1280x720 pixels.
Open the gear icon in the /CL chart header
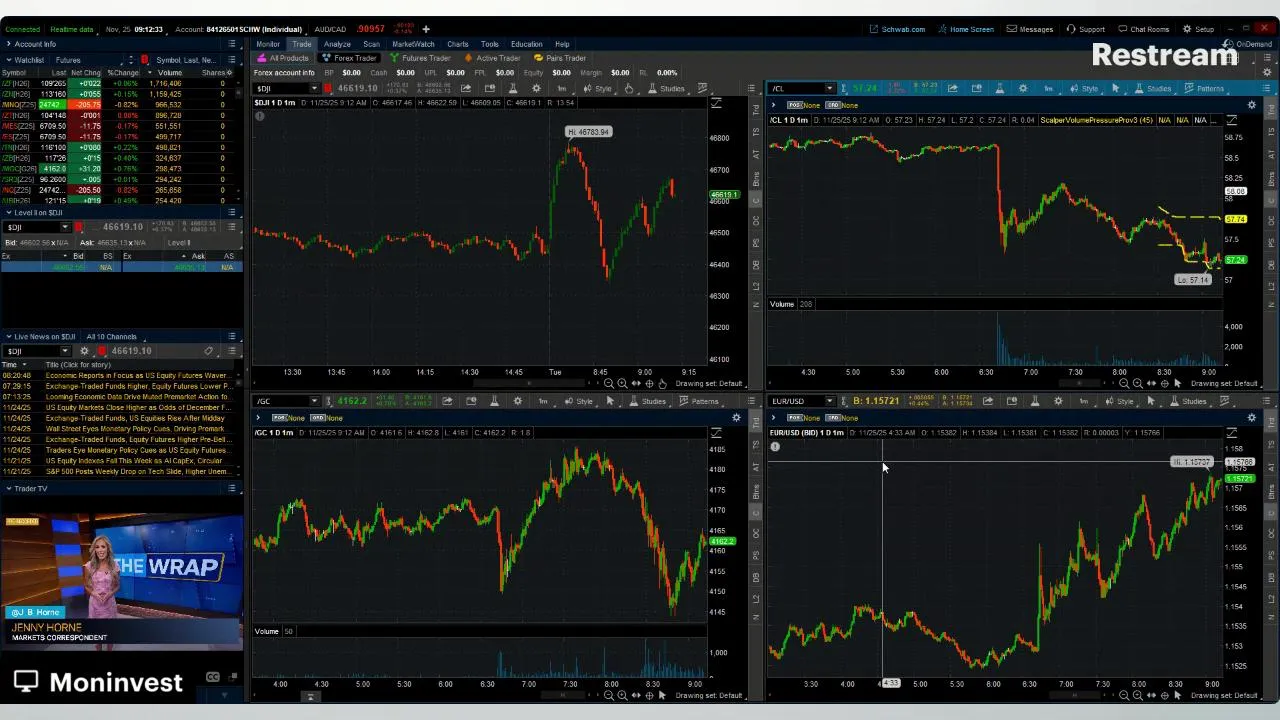click(x=1251, y=105)
